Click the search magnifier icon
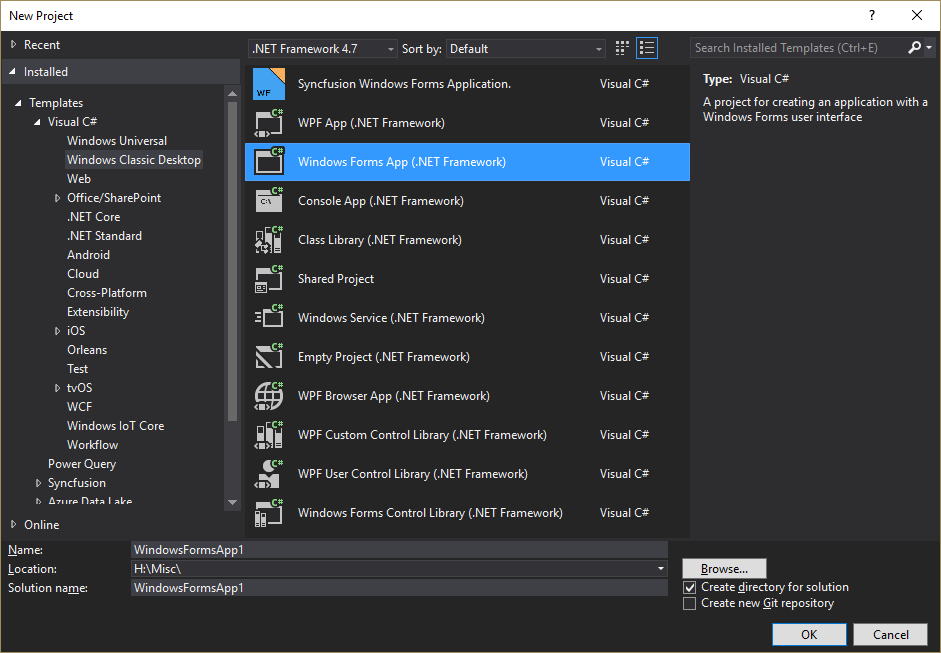This screenshot has height=653, width=941. [914, 47]
